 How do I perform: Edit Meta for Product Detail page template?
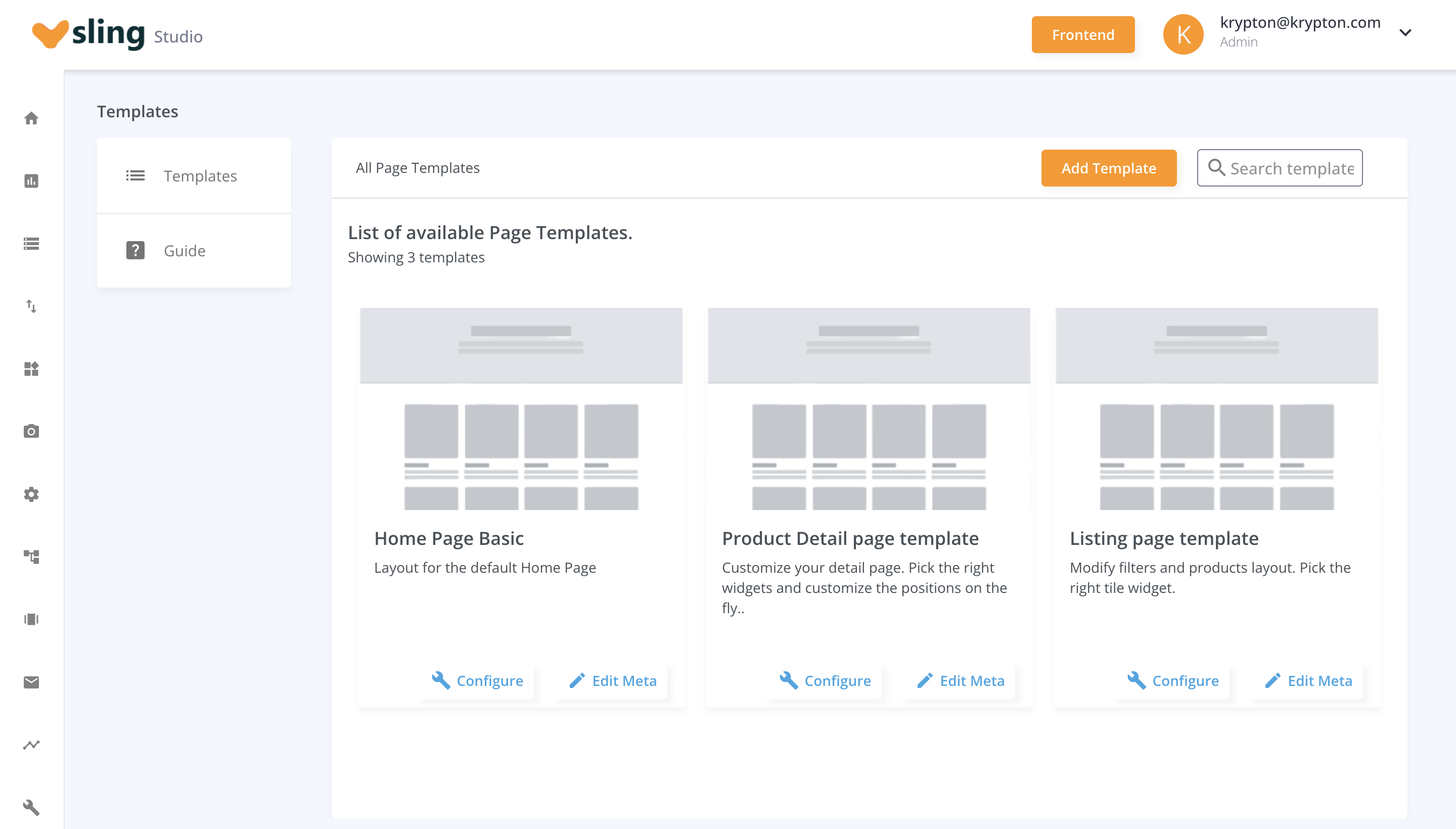[x=960, y=680]
